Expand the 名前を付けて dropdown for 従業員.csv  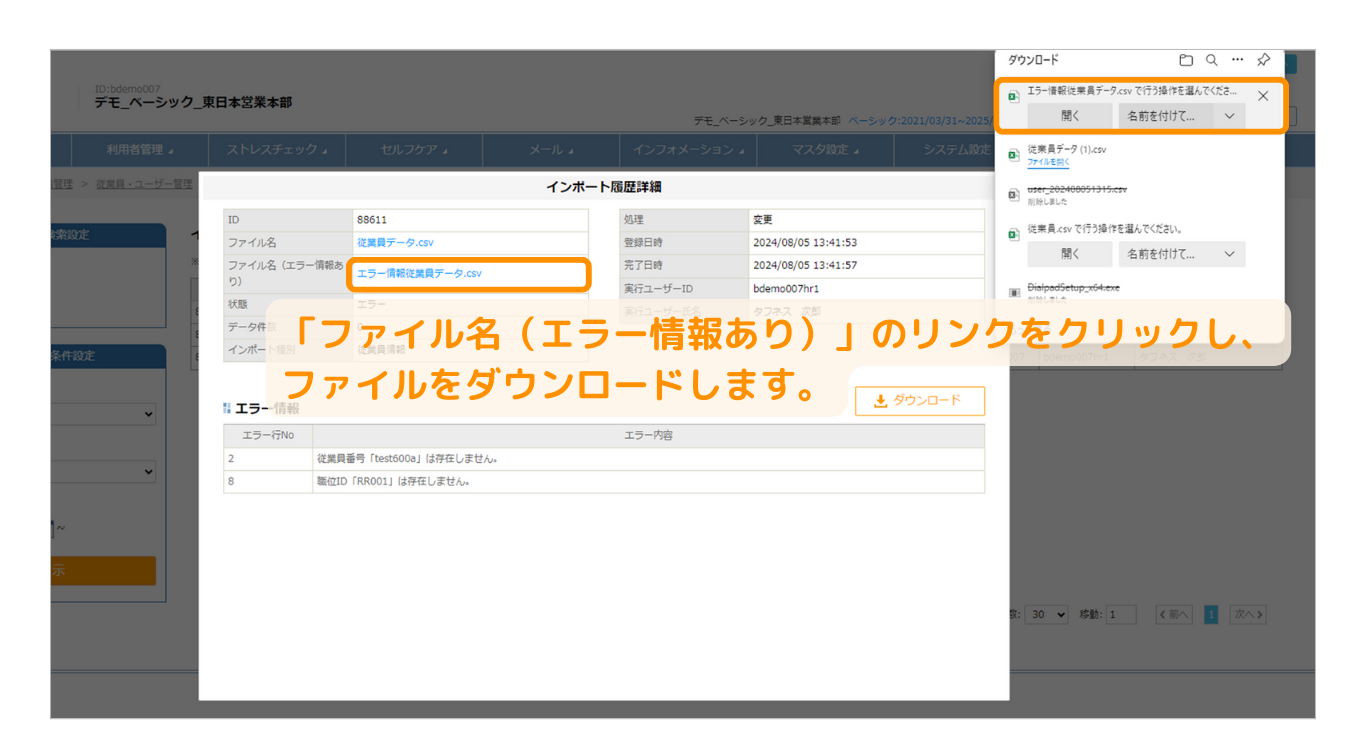pos(1230,254)
